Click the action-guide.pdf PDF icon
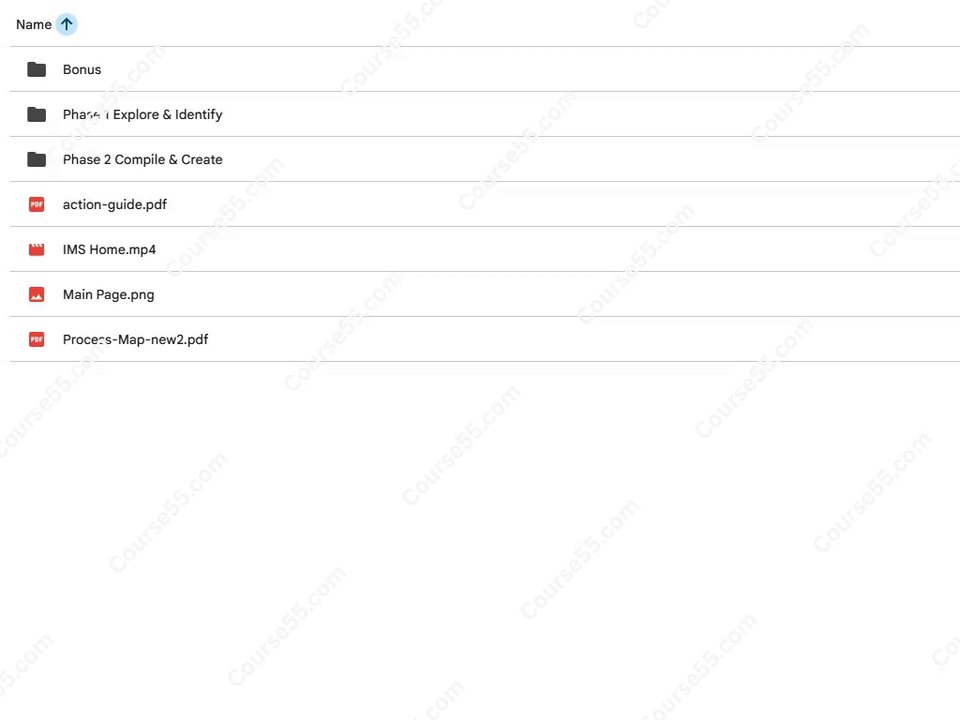Screen dimensions: 960x720 point(37,204)
